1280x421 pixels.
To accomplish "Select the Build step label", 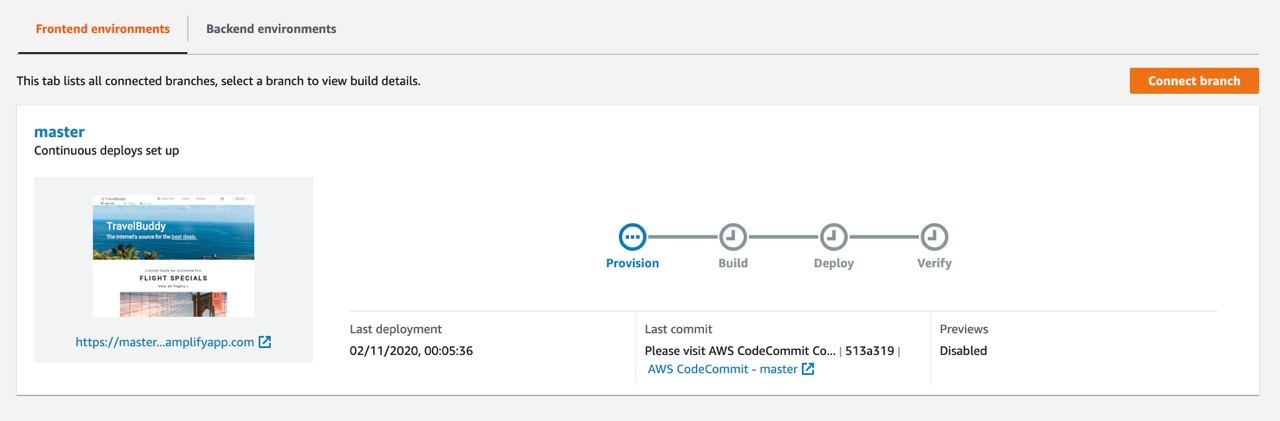I will point(733,263).
